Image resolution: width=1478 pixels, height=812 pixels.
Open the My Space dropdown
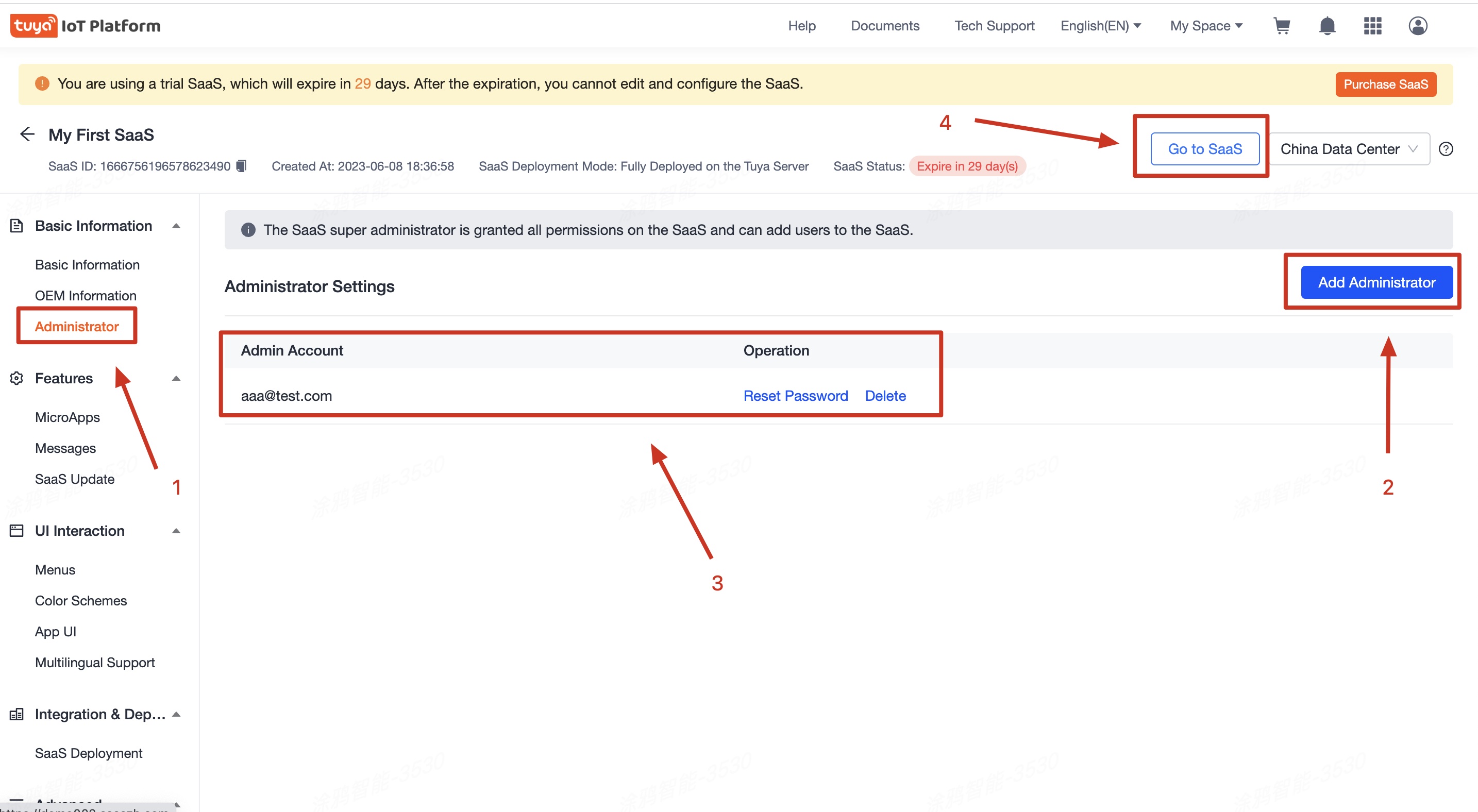(1206, 26)
